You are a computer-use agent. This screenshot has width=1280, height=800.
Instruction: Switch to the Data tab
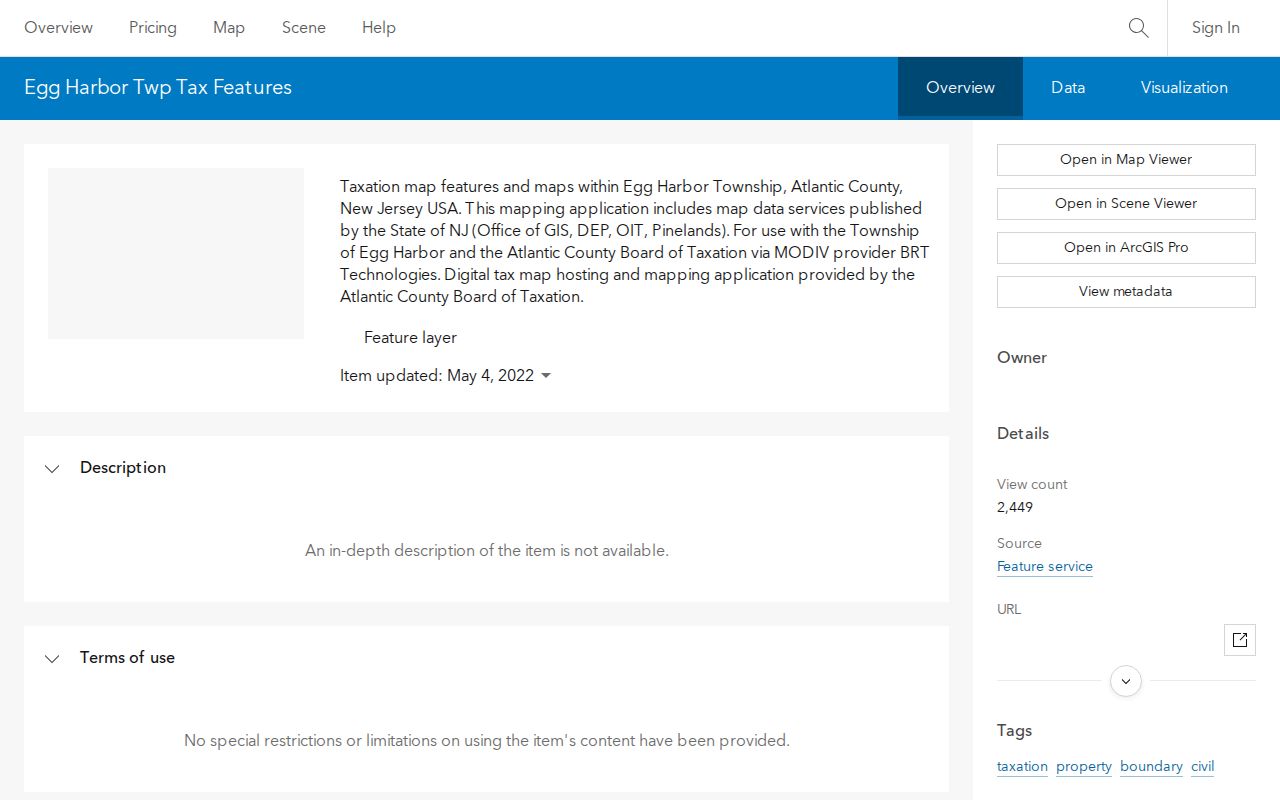click(1068, 87)
